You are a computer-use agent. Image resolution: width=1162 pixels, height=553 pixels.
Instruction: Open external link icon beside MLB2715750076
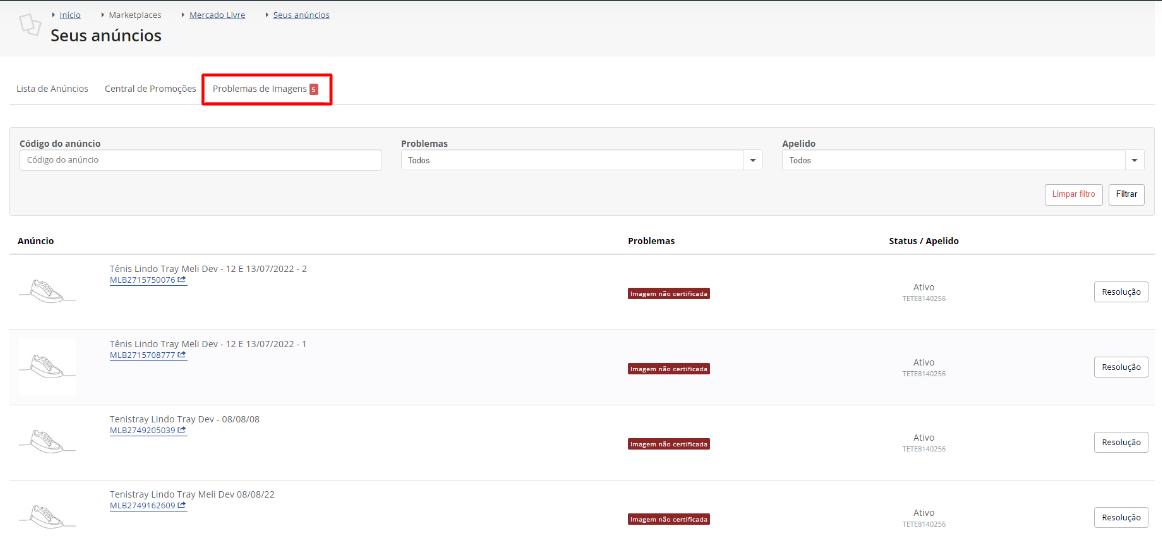[182, 280]
